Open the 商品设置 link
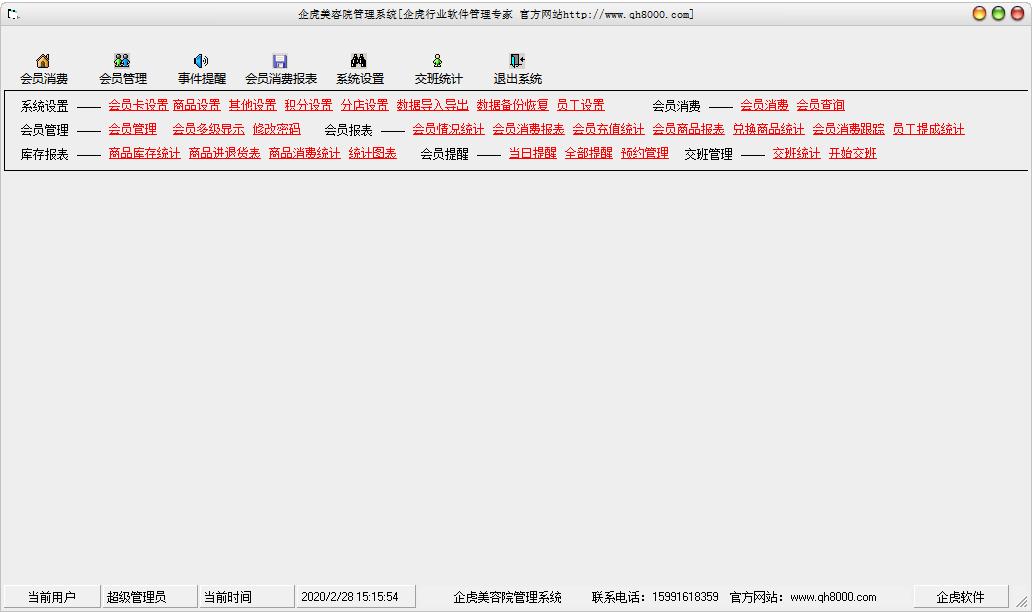The image size is (1032, 612). click(x=197, y=105)
